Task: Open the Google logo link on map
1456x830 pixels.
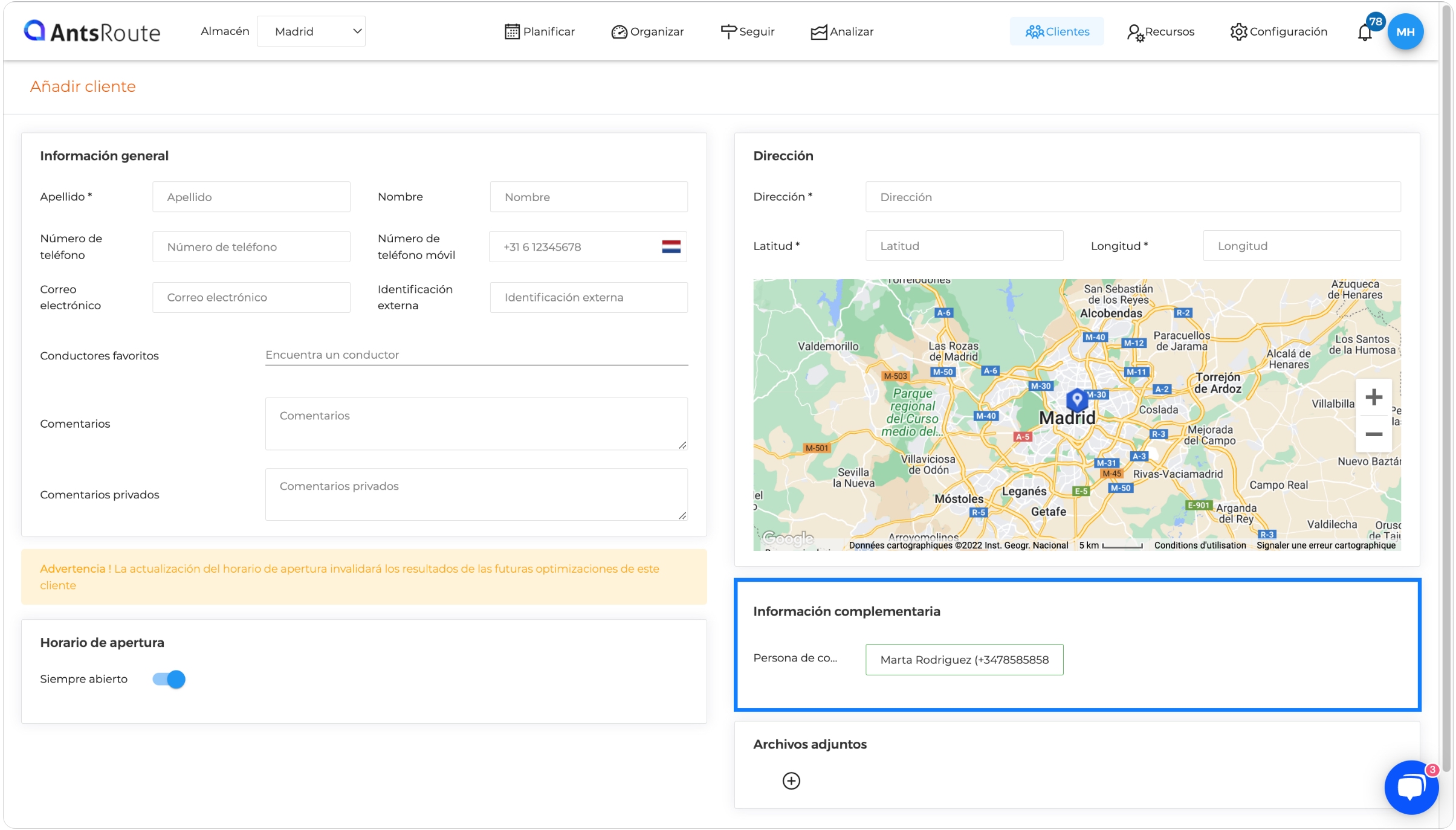Action: tap(788, 538)
